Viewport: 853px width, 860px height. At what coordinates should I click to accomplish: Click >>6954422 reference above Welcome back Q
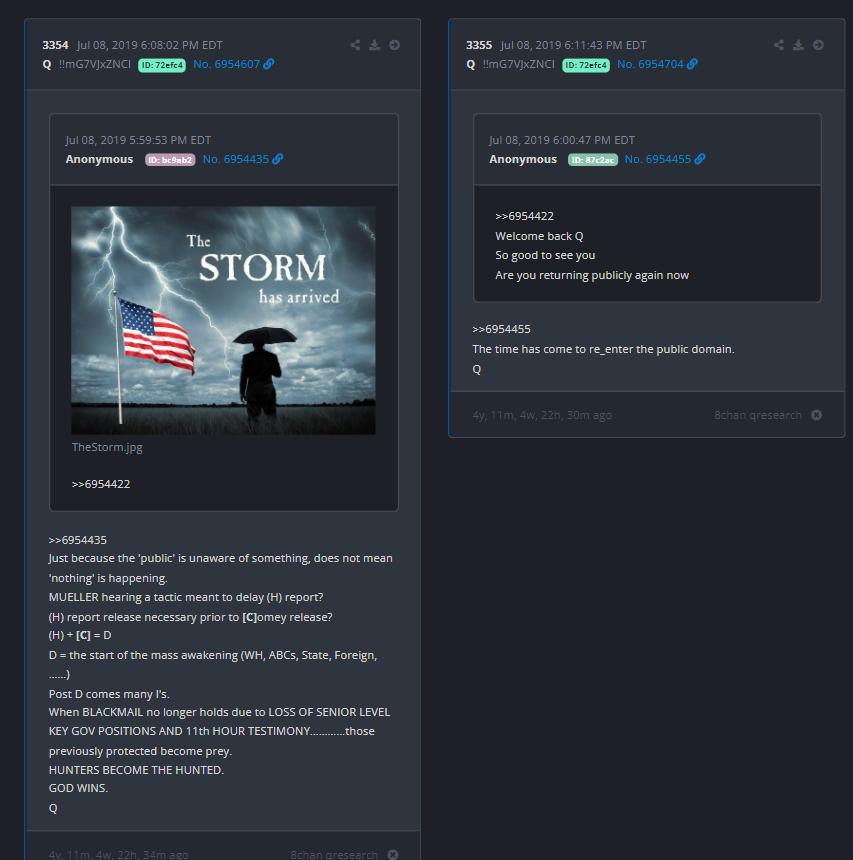click(524, 216)
